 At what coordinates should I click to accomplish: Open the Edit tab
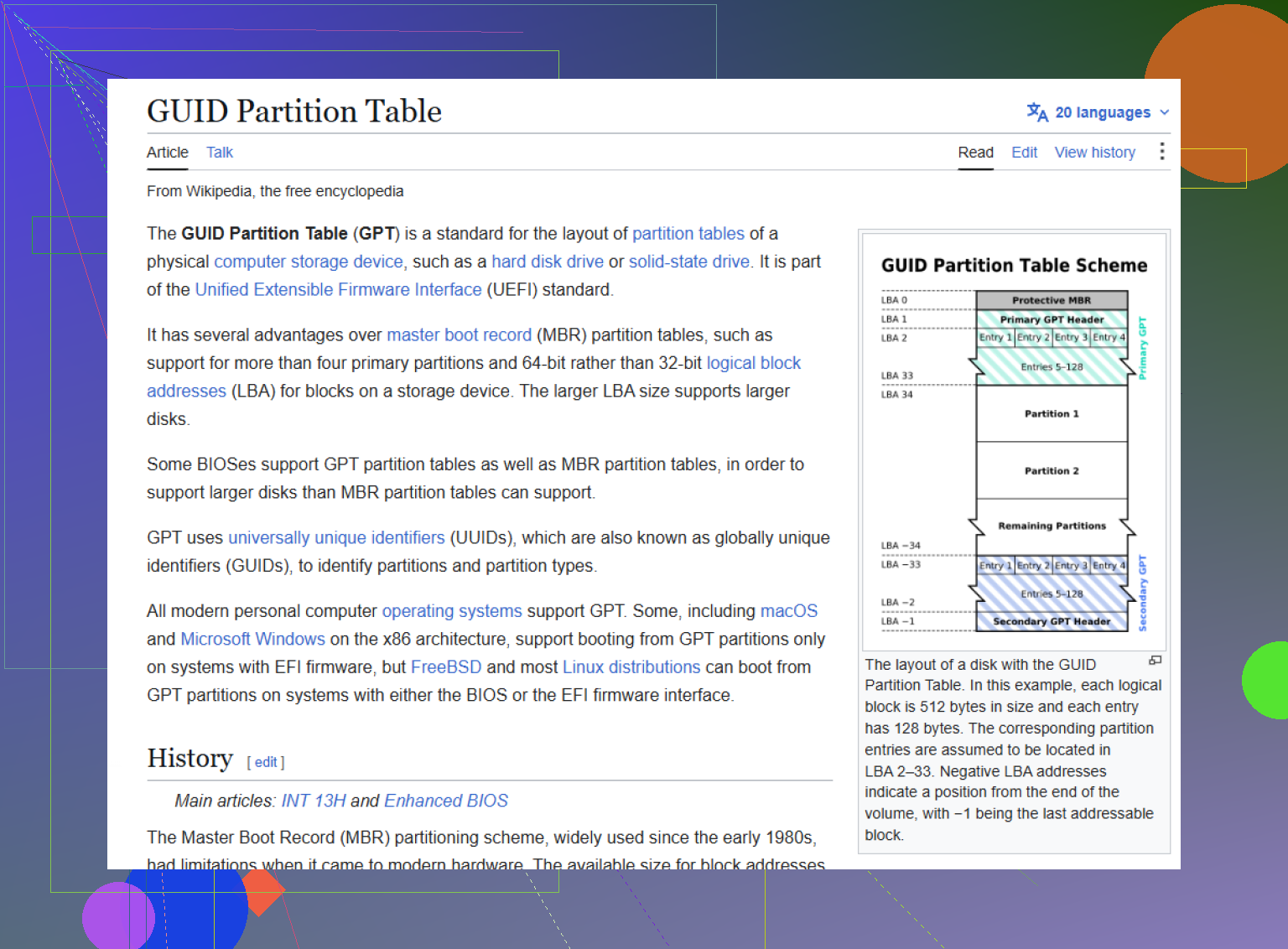coord(1024,153)
